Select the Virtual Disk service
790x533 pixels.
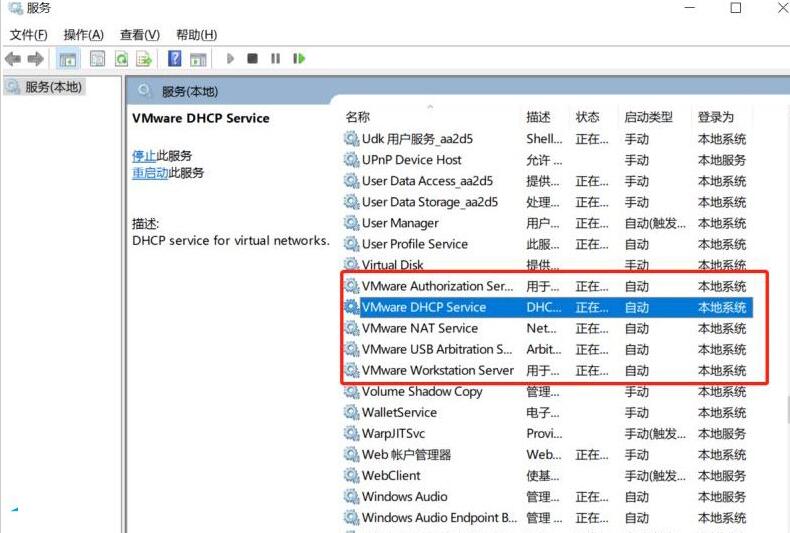[548, 265]
